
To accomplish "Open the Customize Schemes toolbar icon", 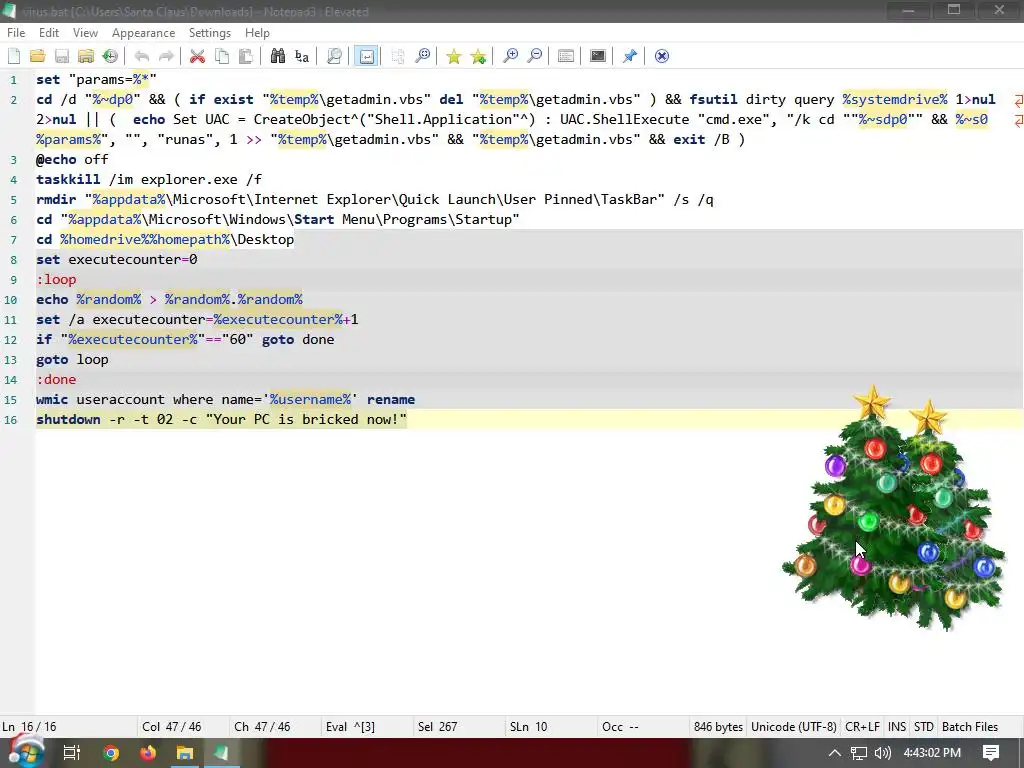I will [x=566, y=56].
